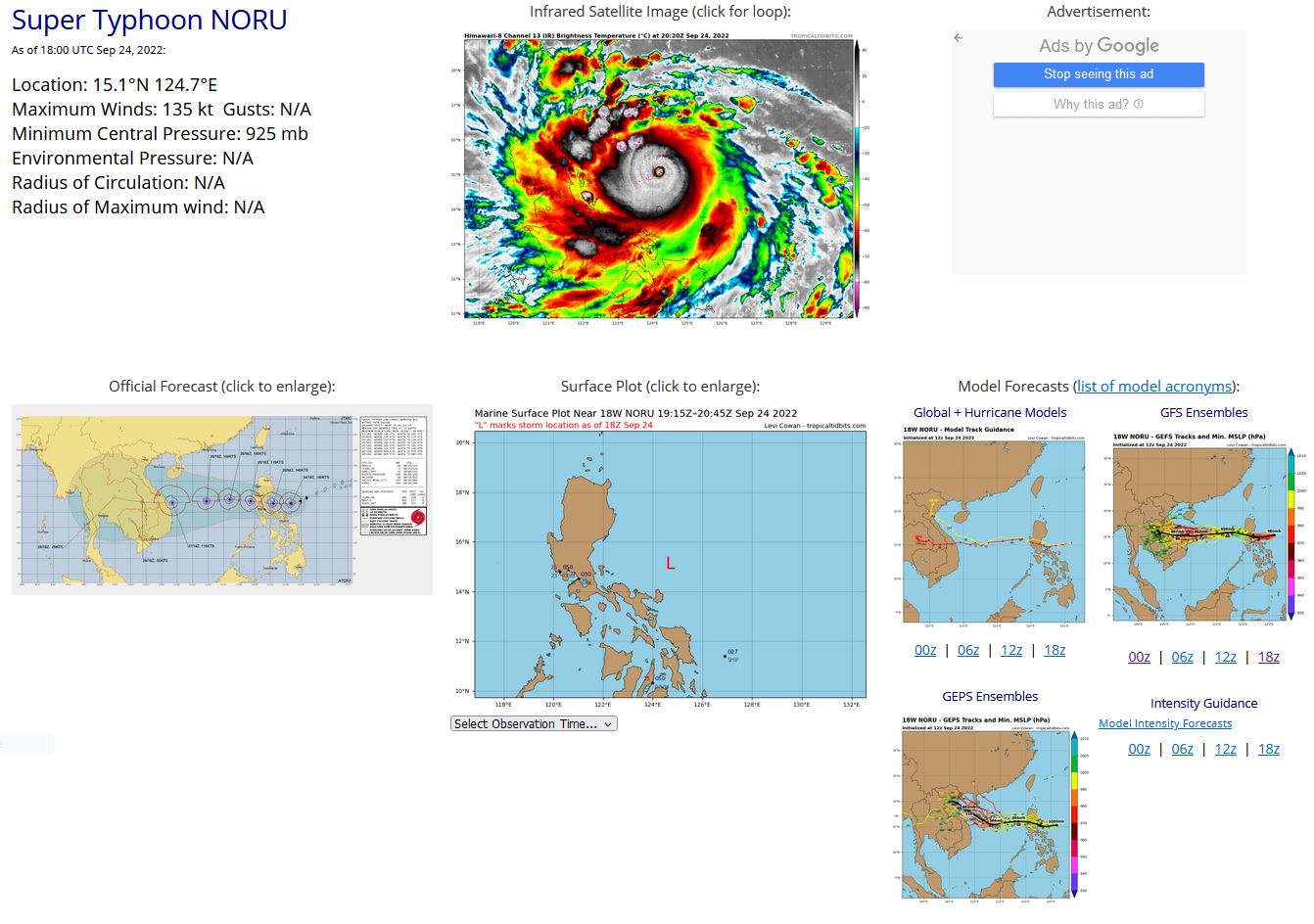Open the list of model acronyms

pos(1153,386)
